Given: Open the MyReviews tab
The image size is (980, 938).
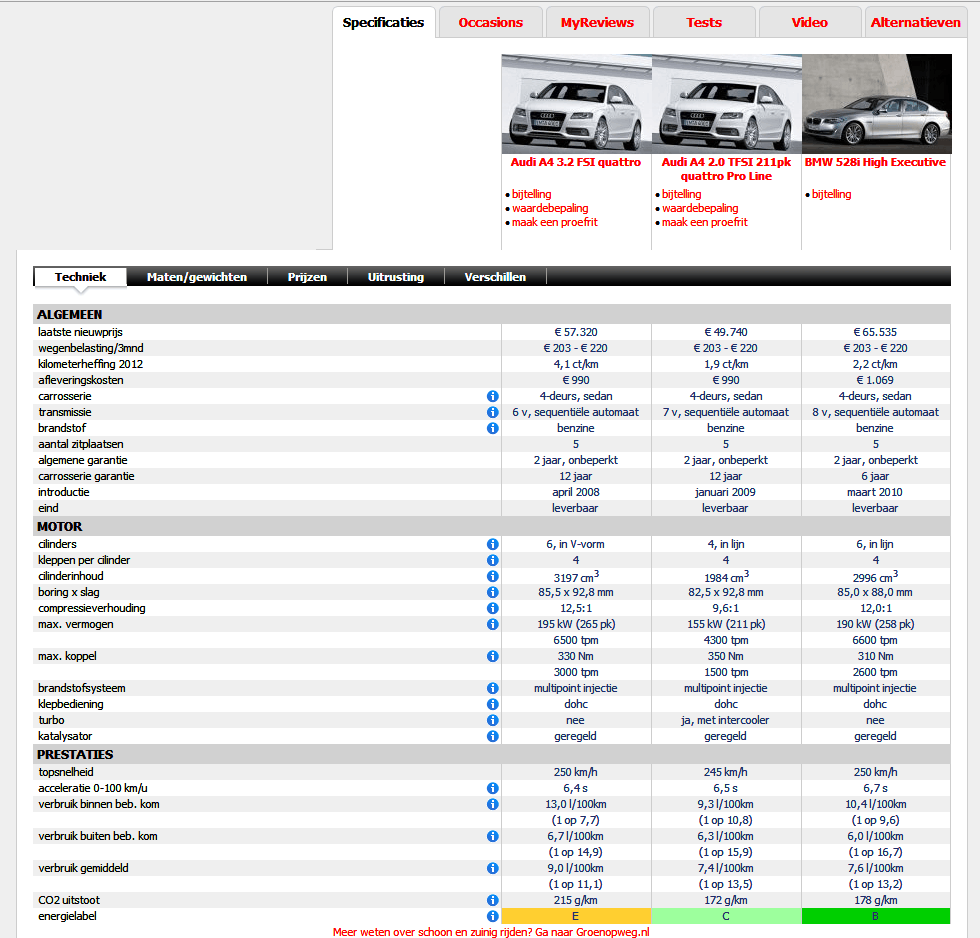Looking at the screenshot, I should tap(598, 22).
